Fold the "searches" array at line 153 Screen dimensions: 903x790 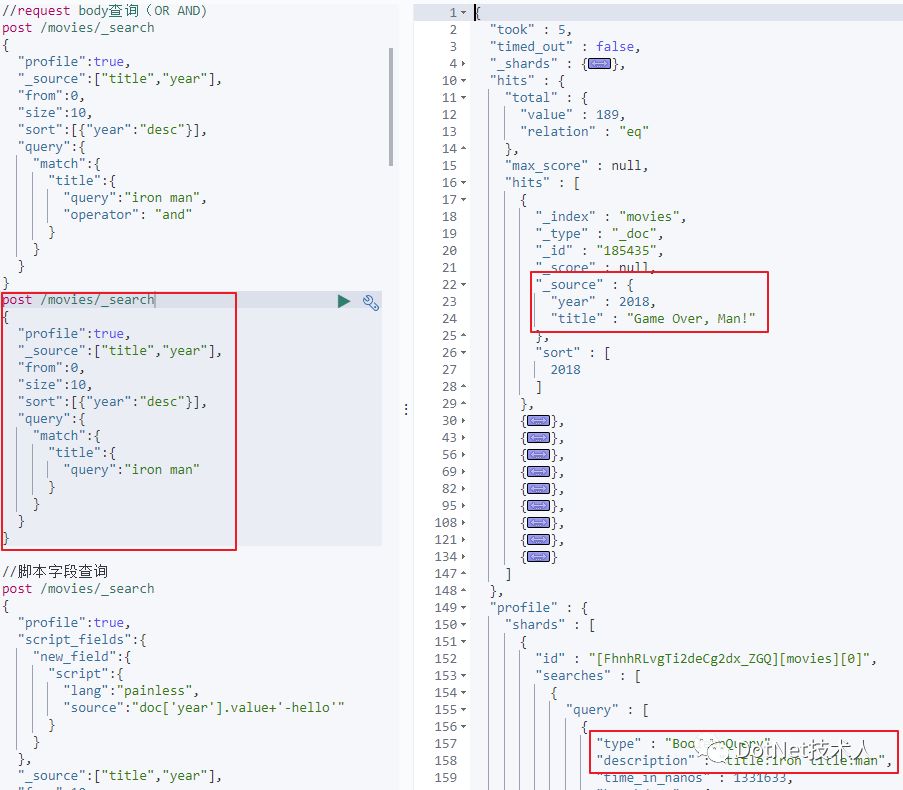tap(462, 676)
